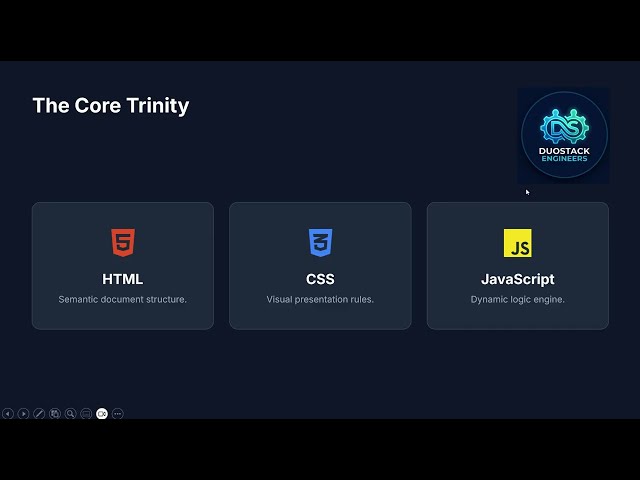Open the pen and pointer tools

39,413
